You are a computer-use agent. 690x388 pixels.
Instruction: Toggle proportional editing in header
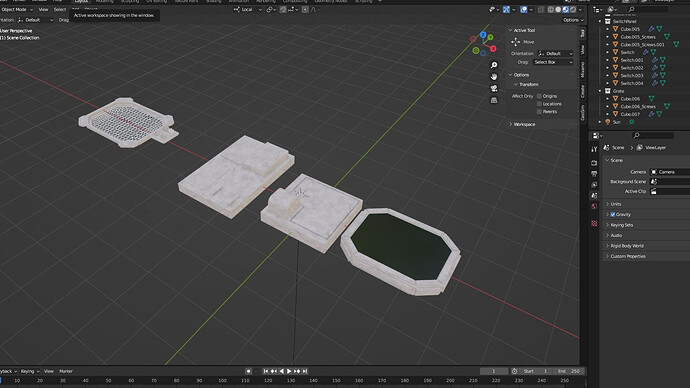tap(305, 9)
